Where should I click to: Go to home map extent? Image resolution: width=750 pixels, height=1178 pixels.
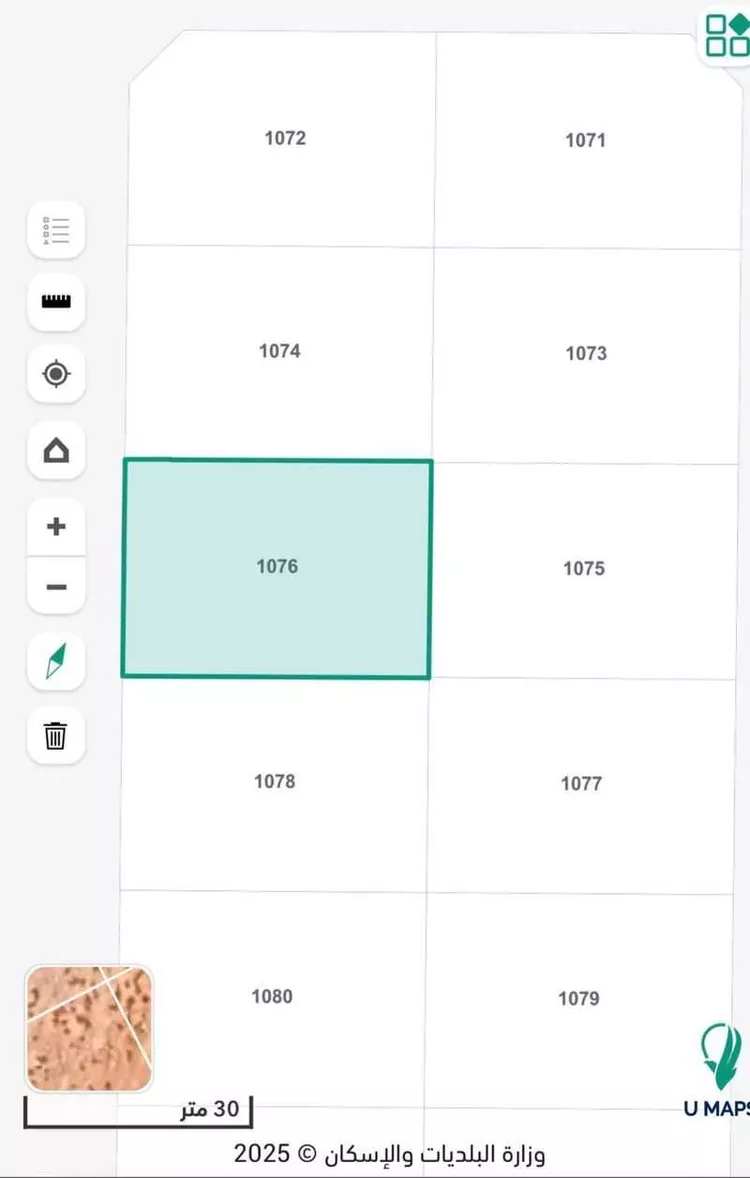click(x=56, y=450)
